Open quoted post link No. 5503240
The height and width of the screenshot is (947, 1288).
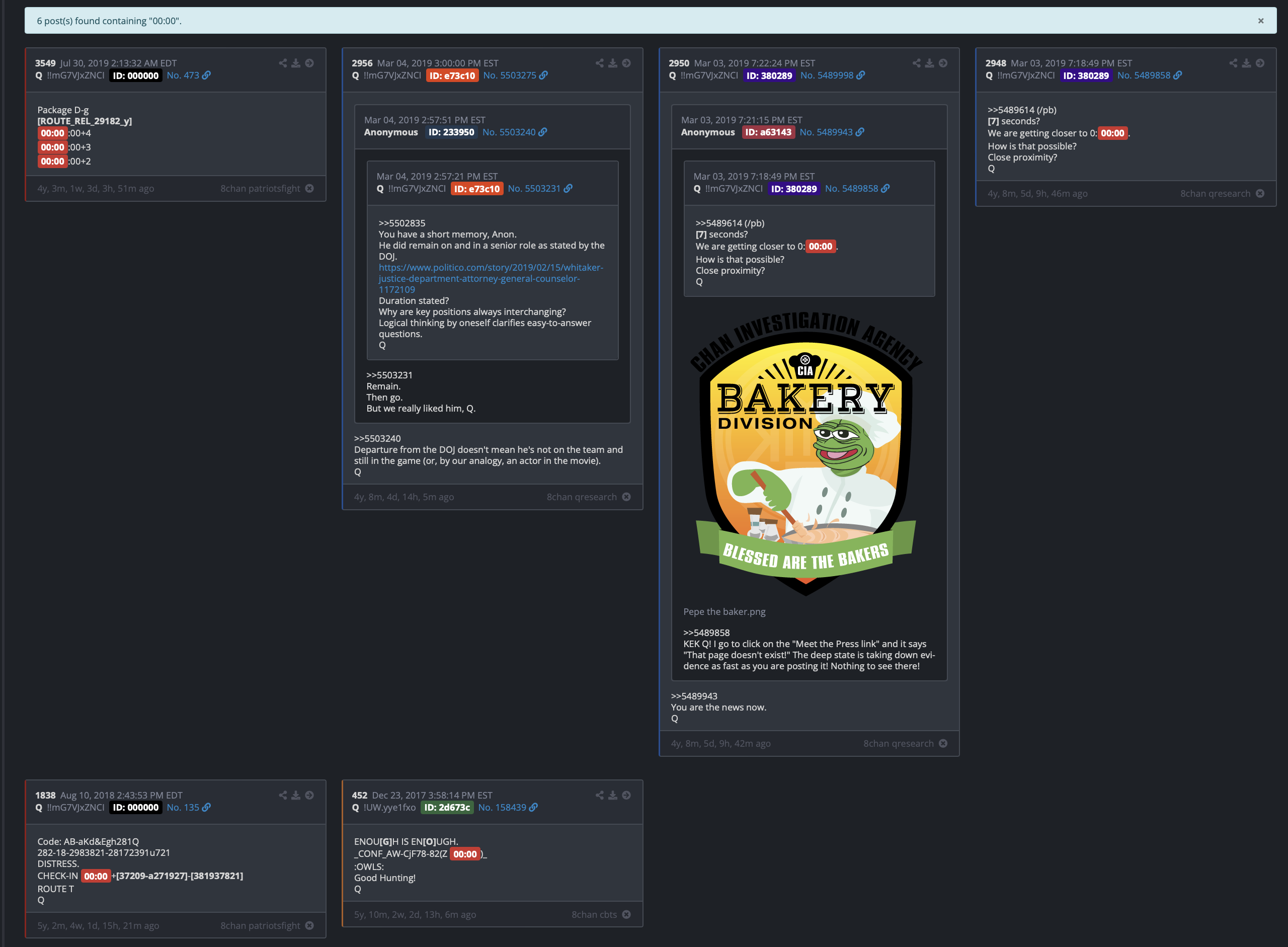509,132
